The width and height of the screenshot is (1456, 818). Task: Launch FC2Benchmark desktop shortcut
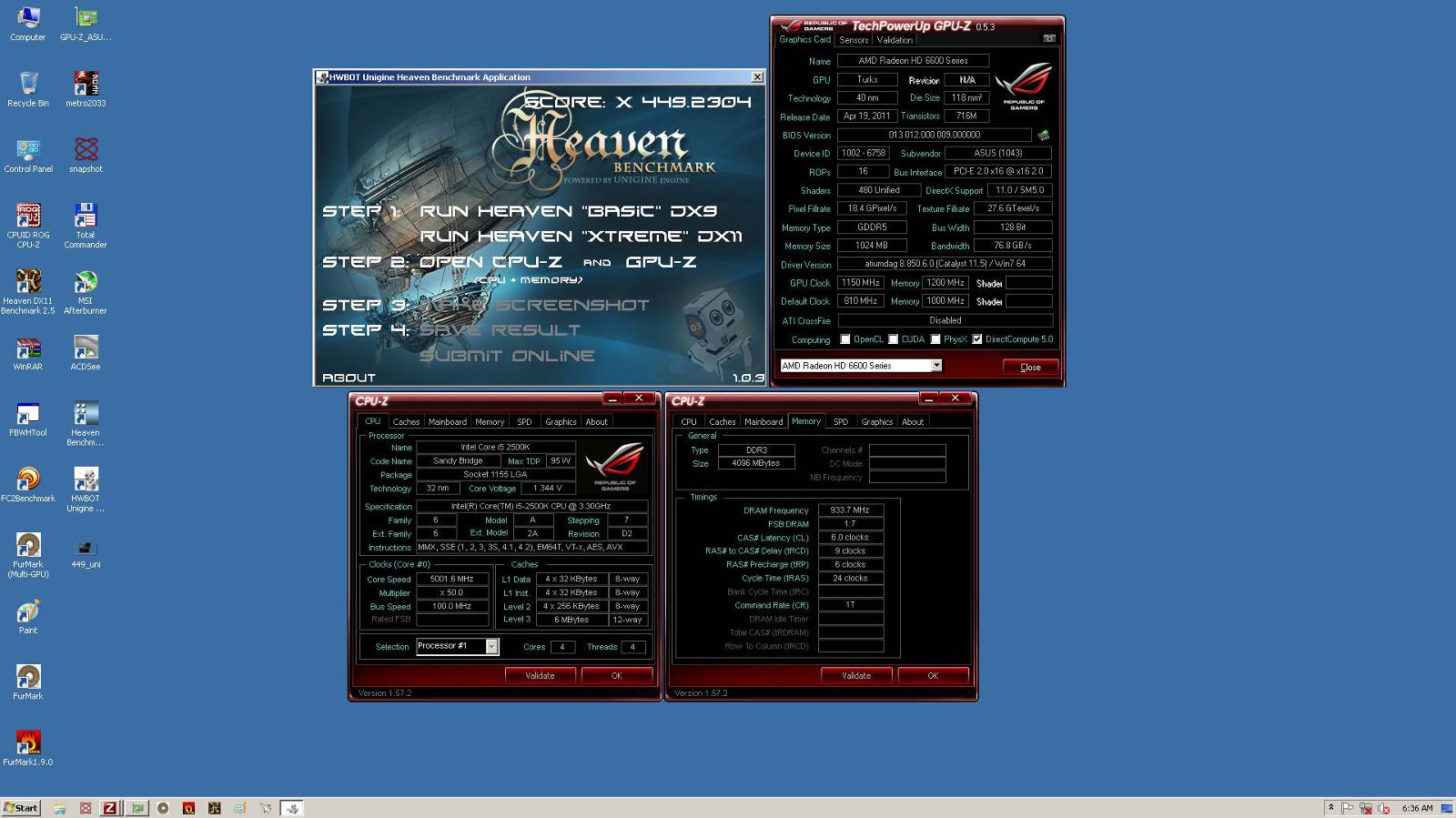pyautogui.click(x=28, y=484)
